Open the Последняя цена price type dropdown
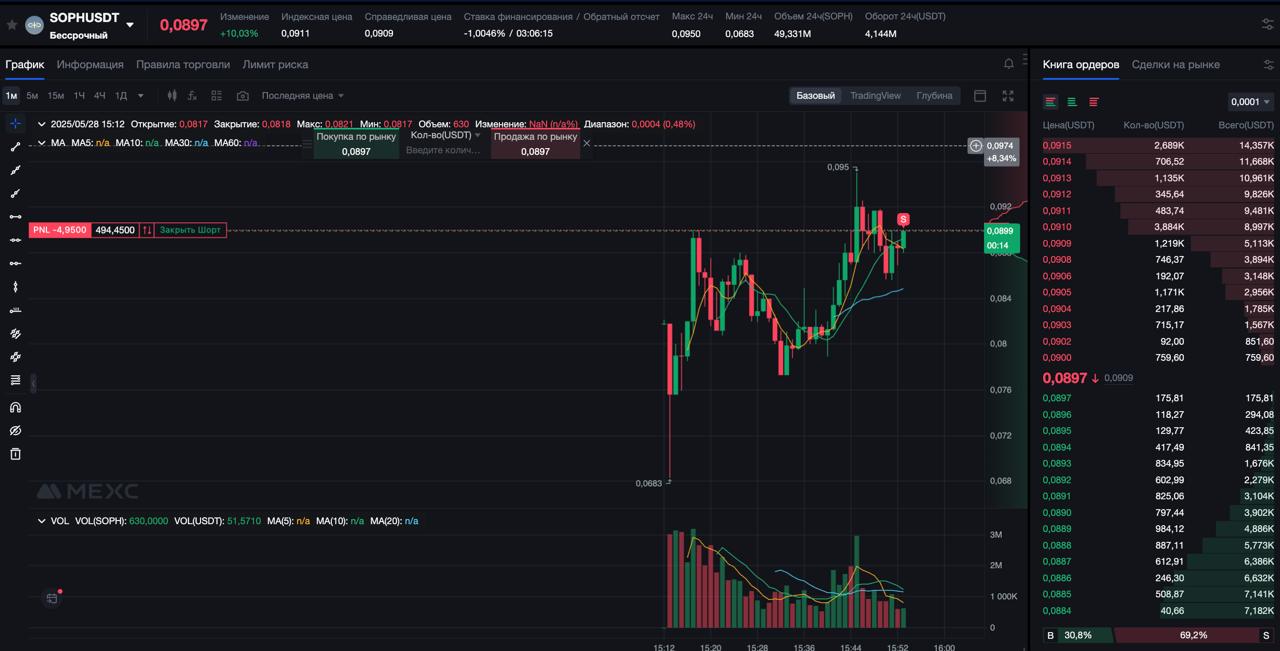1280x651 pixels. click(302, 96)
